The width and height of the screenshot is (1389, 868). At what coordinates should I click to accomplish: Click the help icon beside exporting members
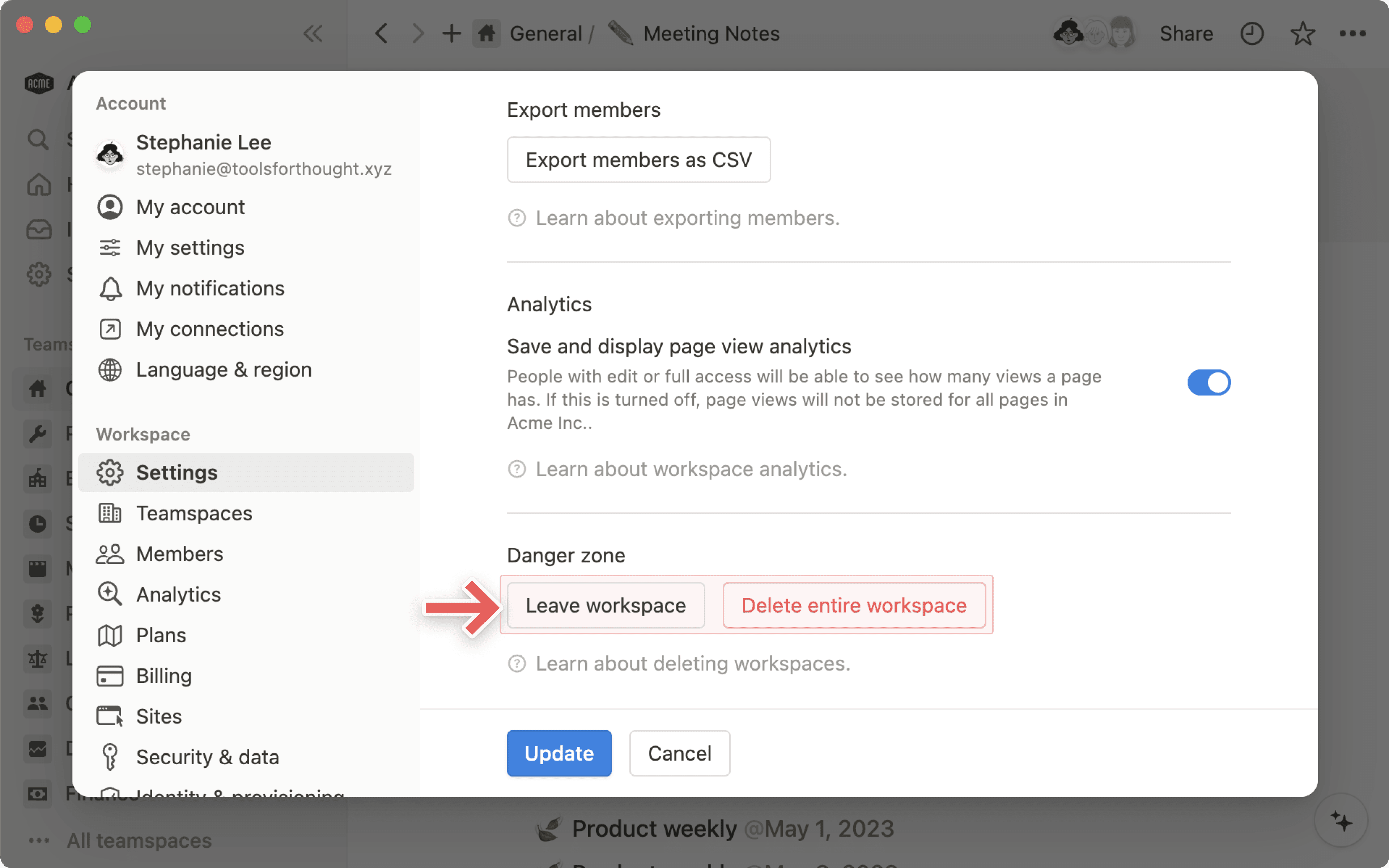pyautogui.click(x=517, y=218)
